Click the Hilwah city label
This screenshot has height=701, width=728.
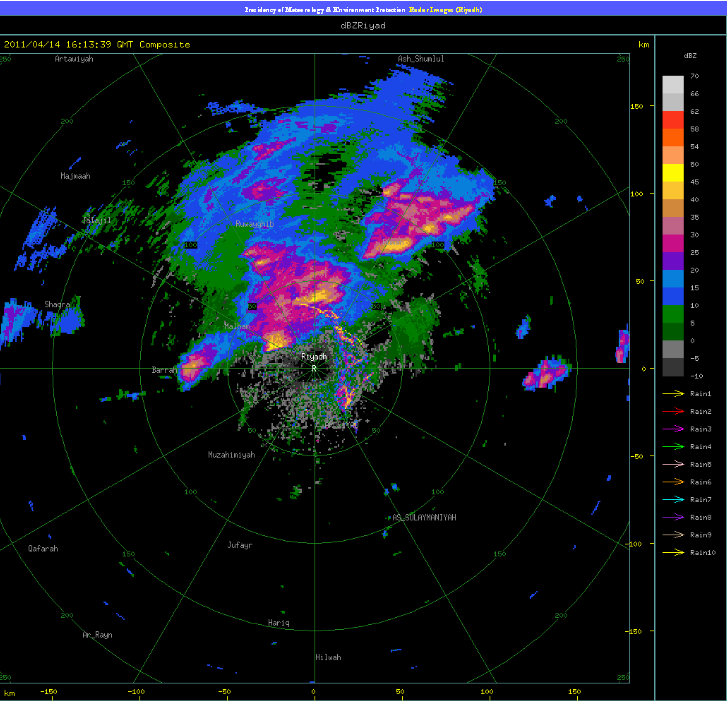click(328, 657)
